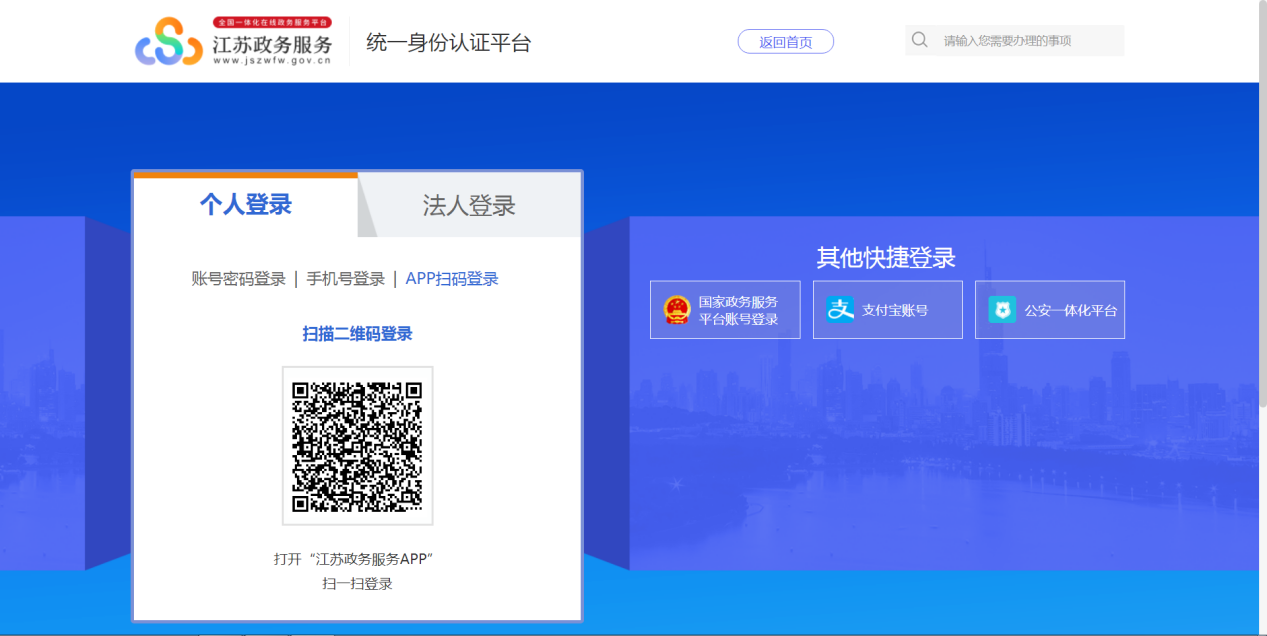
Task: Click the 返回首页 button
Action: (786, 41)
